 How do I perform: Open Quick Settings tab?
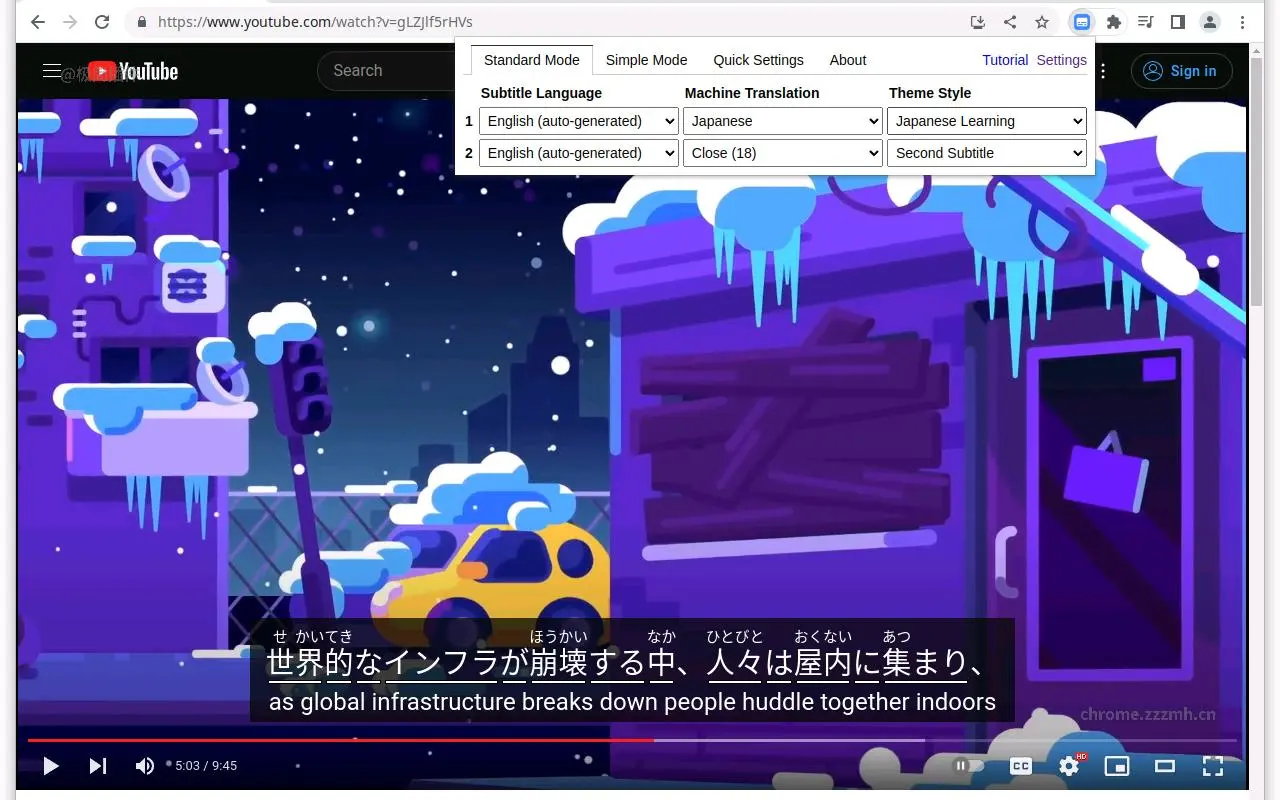tap(758, 60)
